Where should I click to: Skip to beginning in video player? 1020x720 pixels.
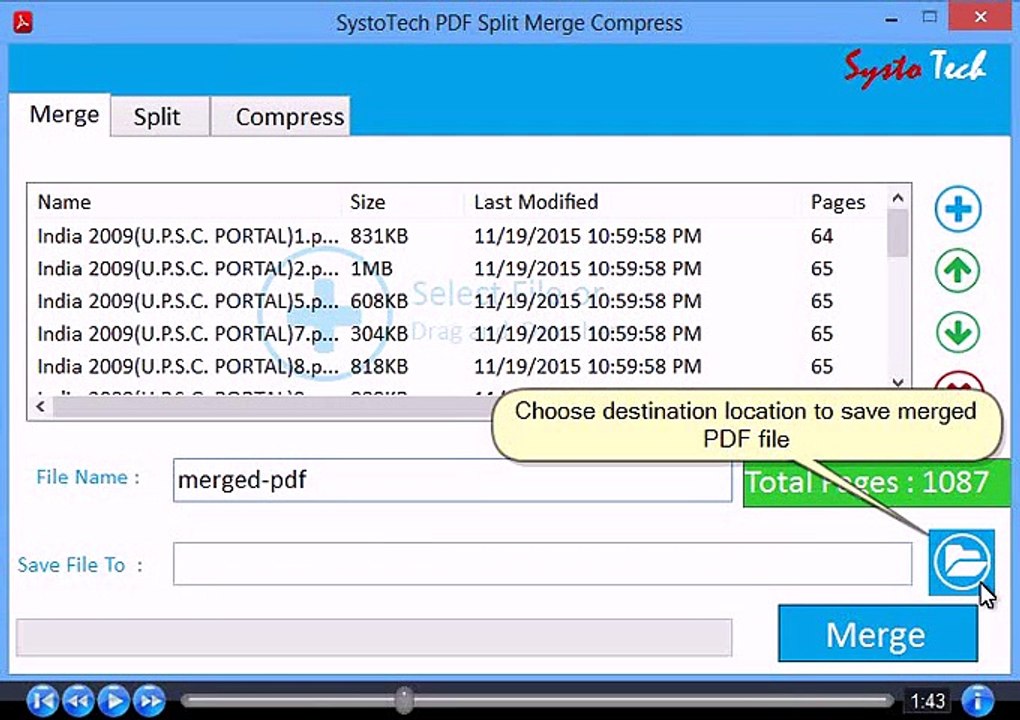point(43,701)
